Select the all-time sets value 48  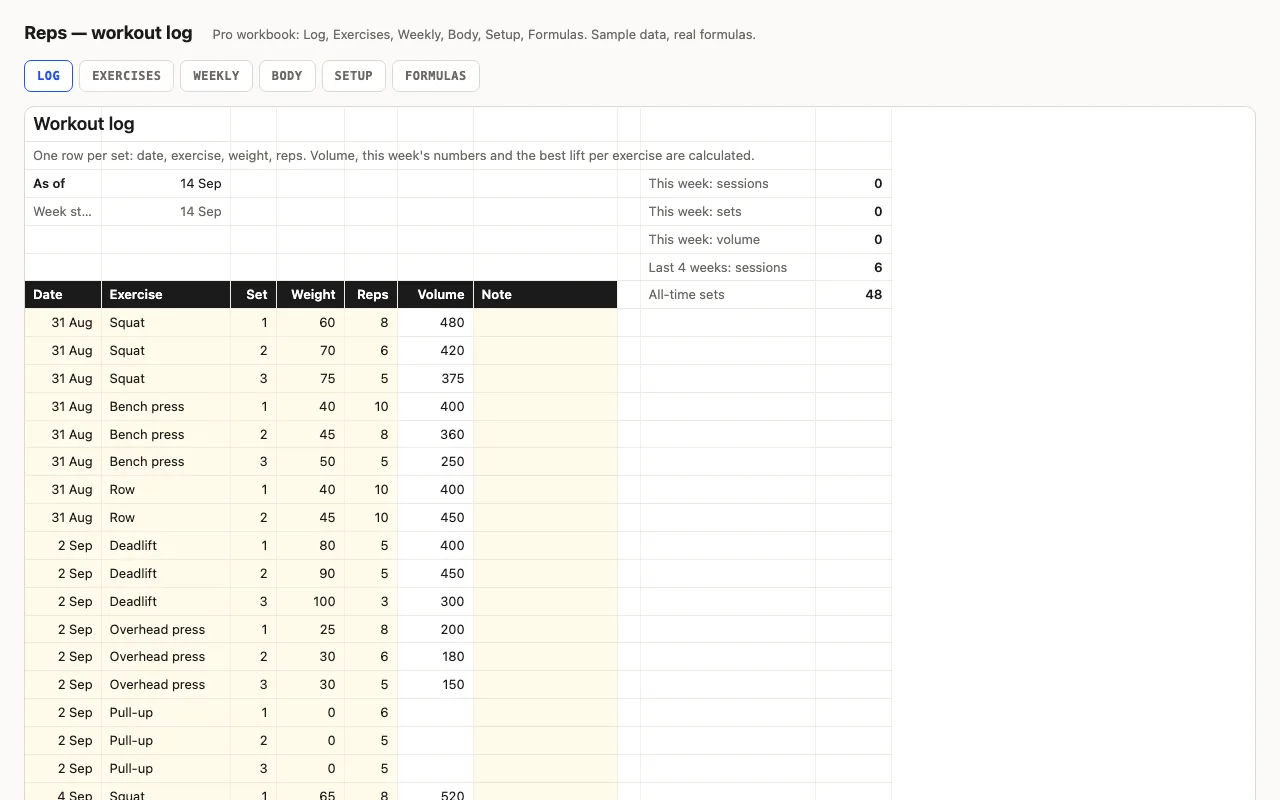coord(853,295)
